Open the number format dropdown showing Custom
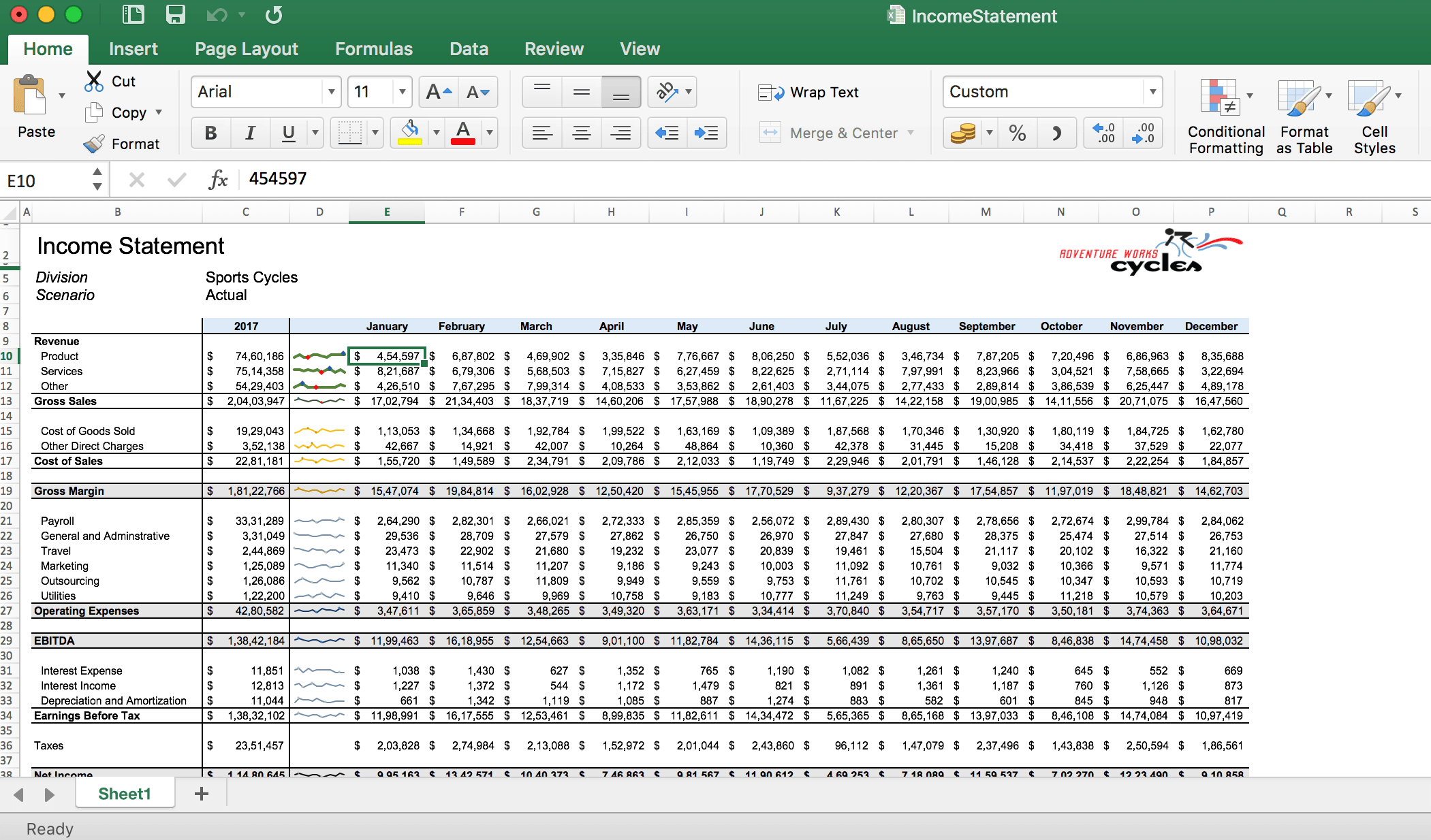 [1152, 91]
